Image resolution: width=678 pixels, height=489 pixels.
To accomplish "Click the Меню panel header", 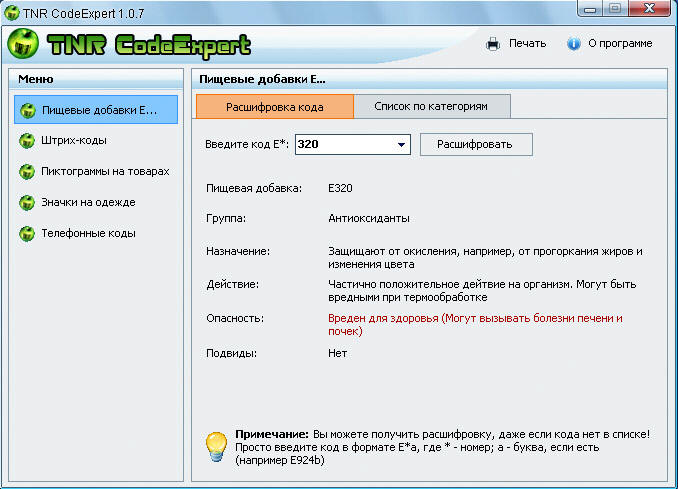I will click(96, 79).
